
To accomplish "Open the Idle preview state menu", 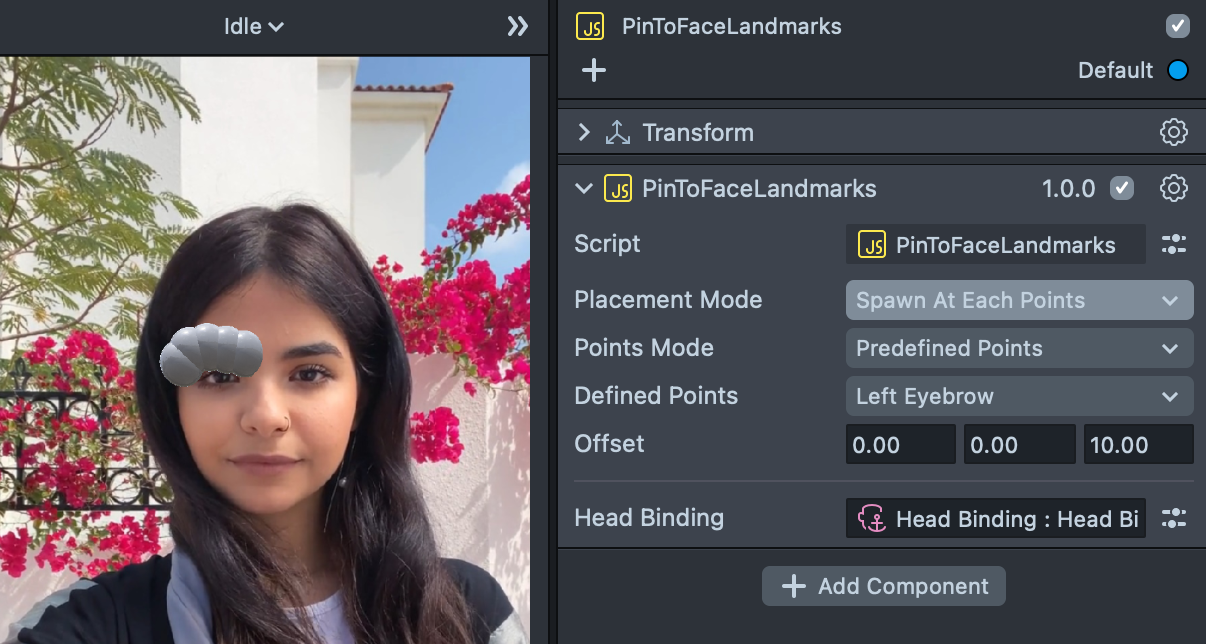I will (x=253, y=27).
